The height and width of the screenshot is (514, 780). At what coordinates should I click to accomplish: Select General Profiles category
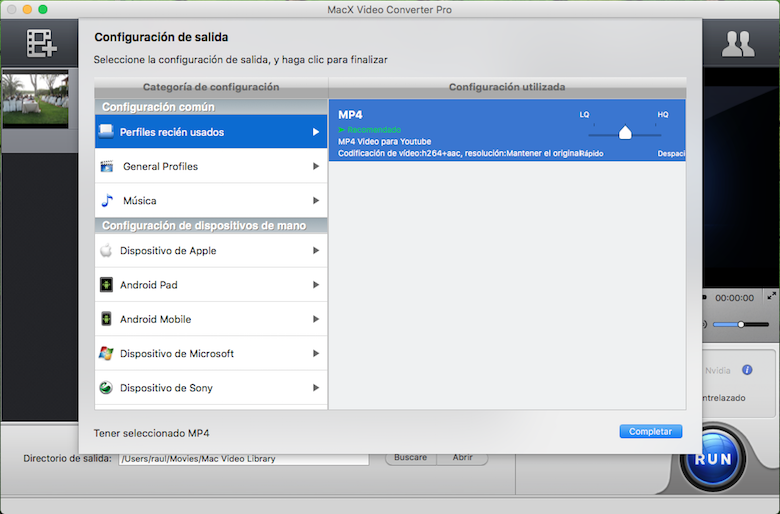pos(211,166)
